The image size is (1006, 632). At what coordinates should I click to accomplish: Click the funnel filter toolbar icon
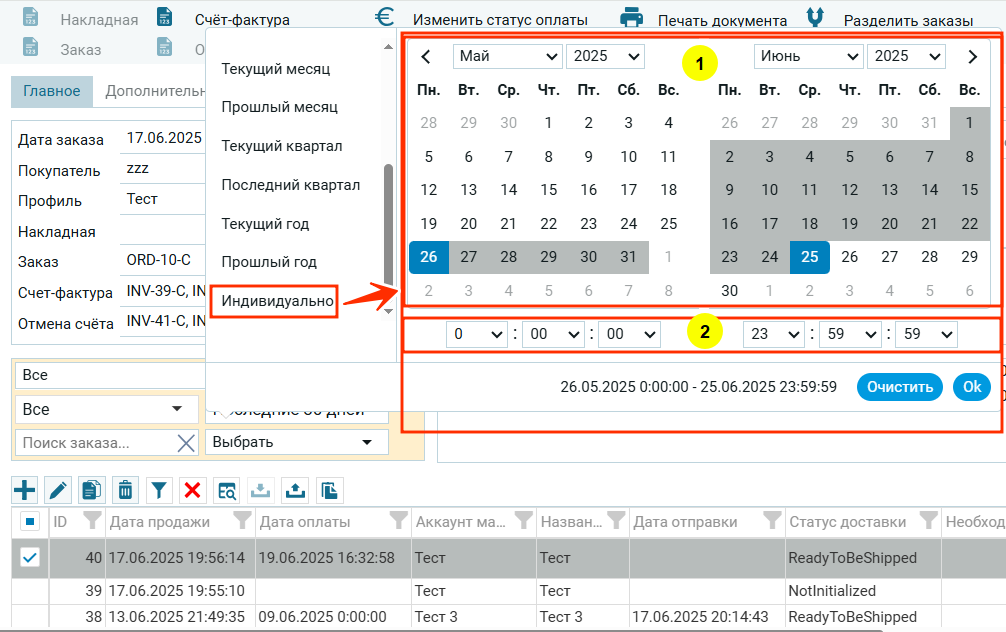(x=159, y=490)
